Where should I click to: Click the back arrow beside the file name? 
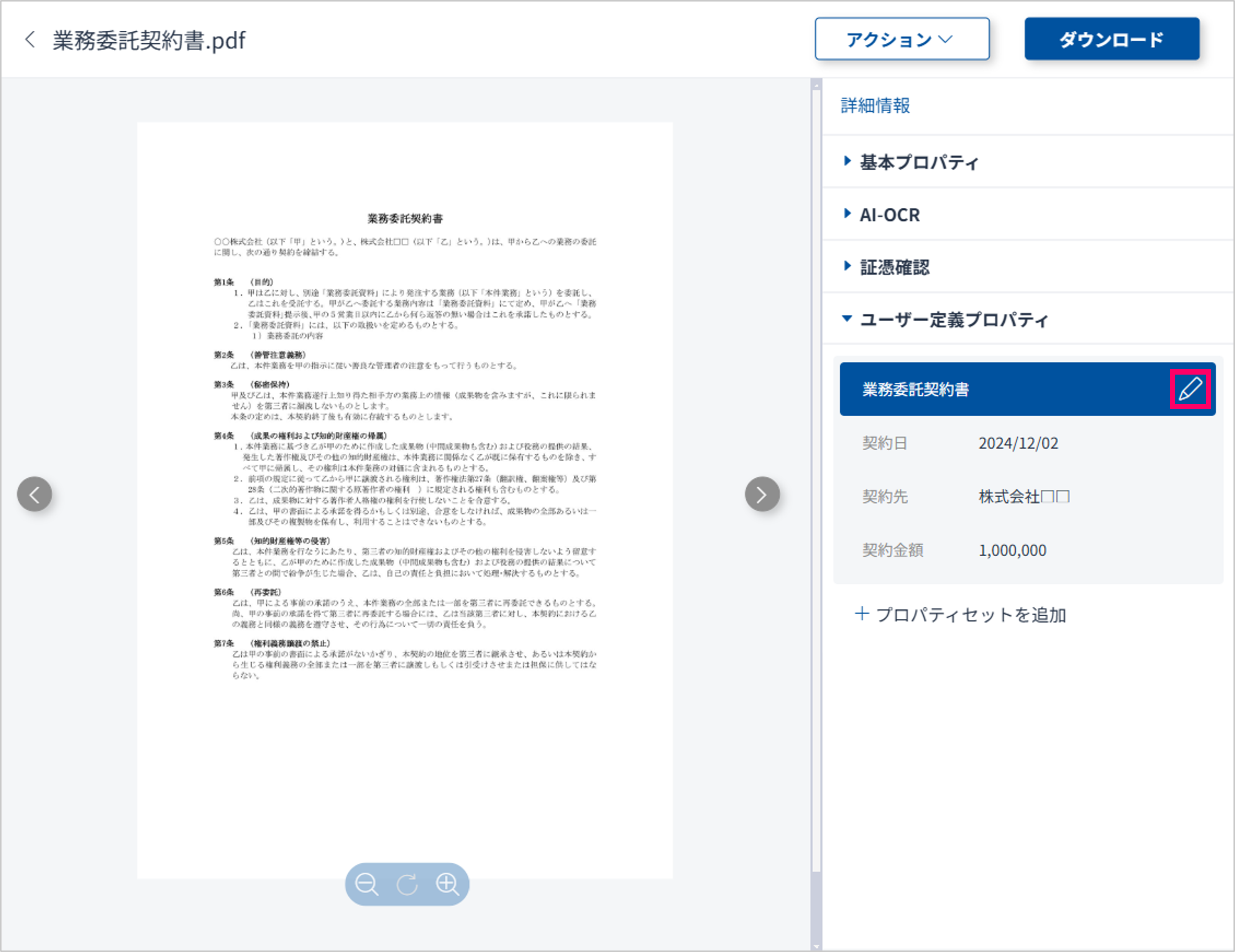30,39
